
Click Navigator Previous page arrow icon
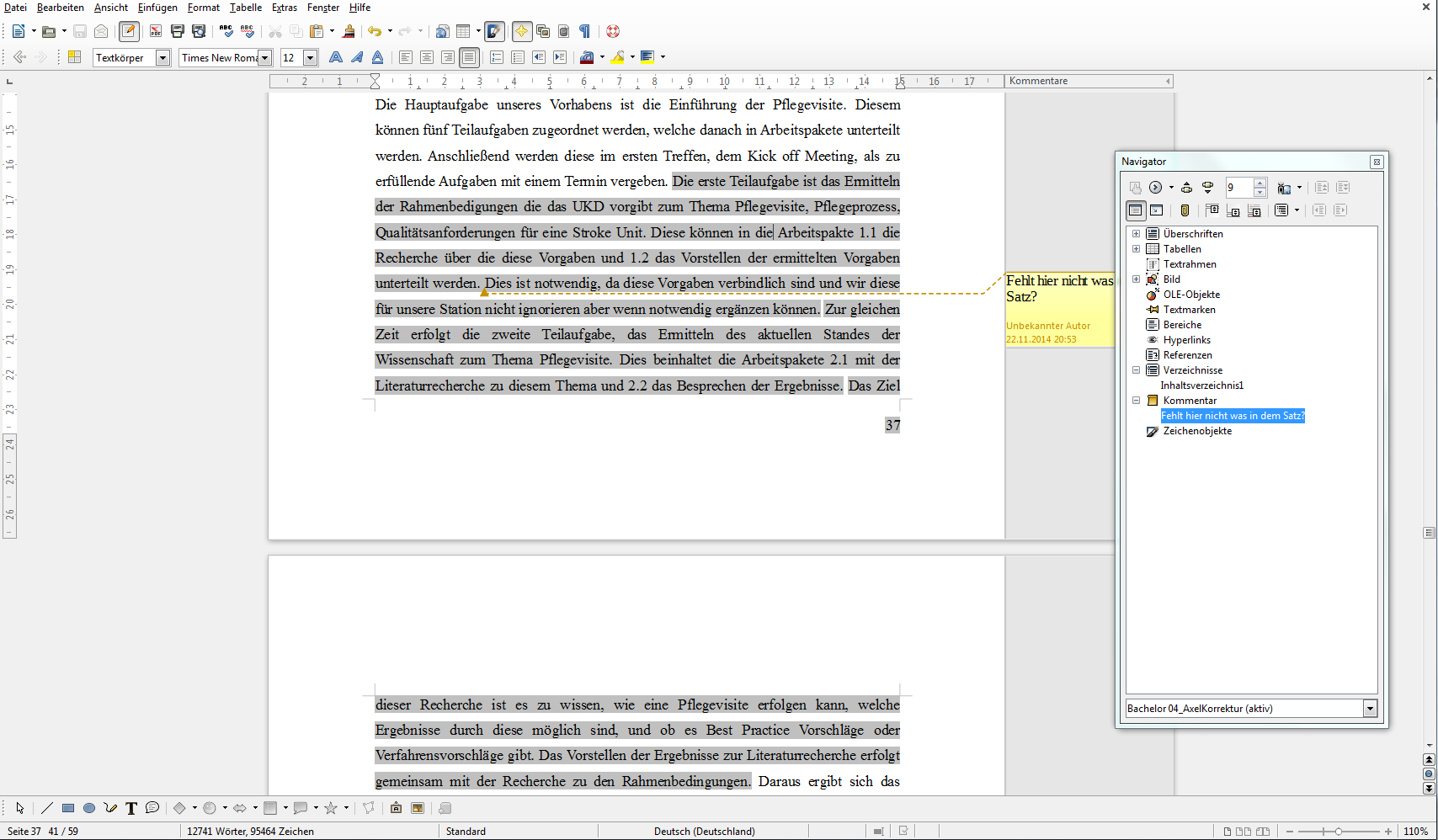click(1186, 188)
